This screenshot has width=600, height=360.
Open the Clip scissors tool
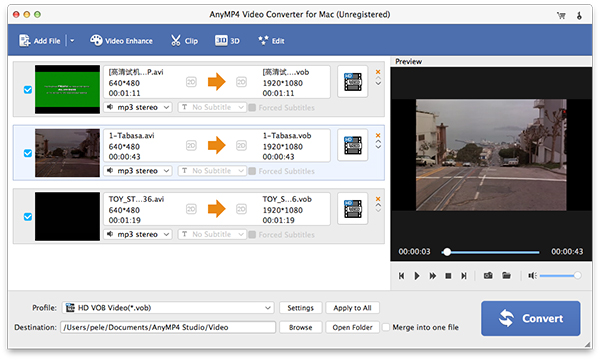pos(184,41)
